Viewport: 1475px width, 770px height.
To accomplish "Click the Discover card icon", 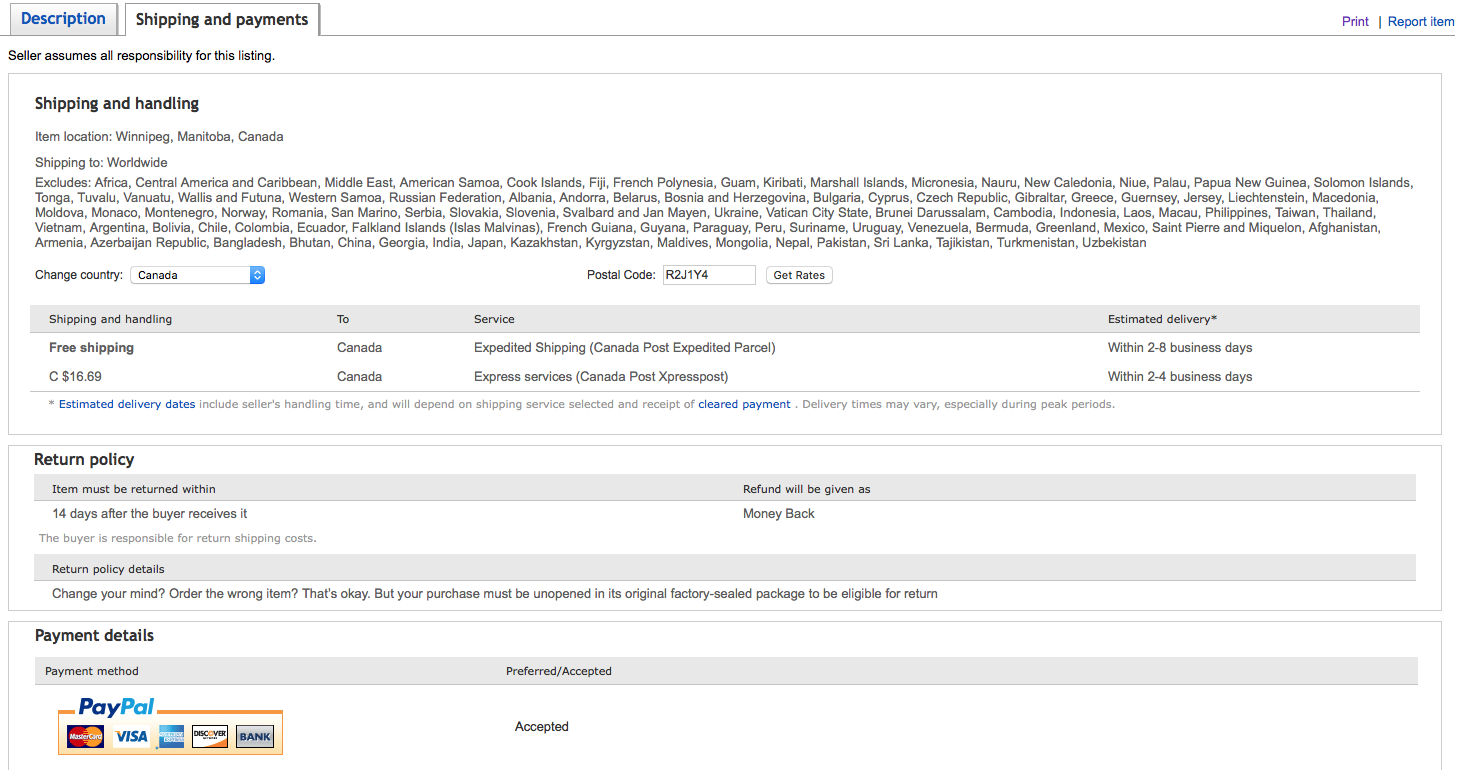I will tap(210, 737).
